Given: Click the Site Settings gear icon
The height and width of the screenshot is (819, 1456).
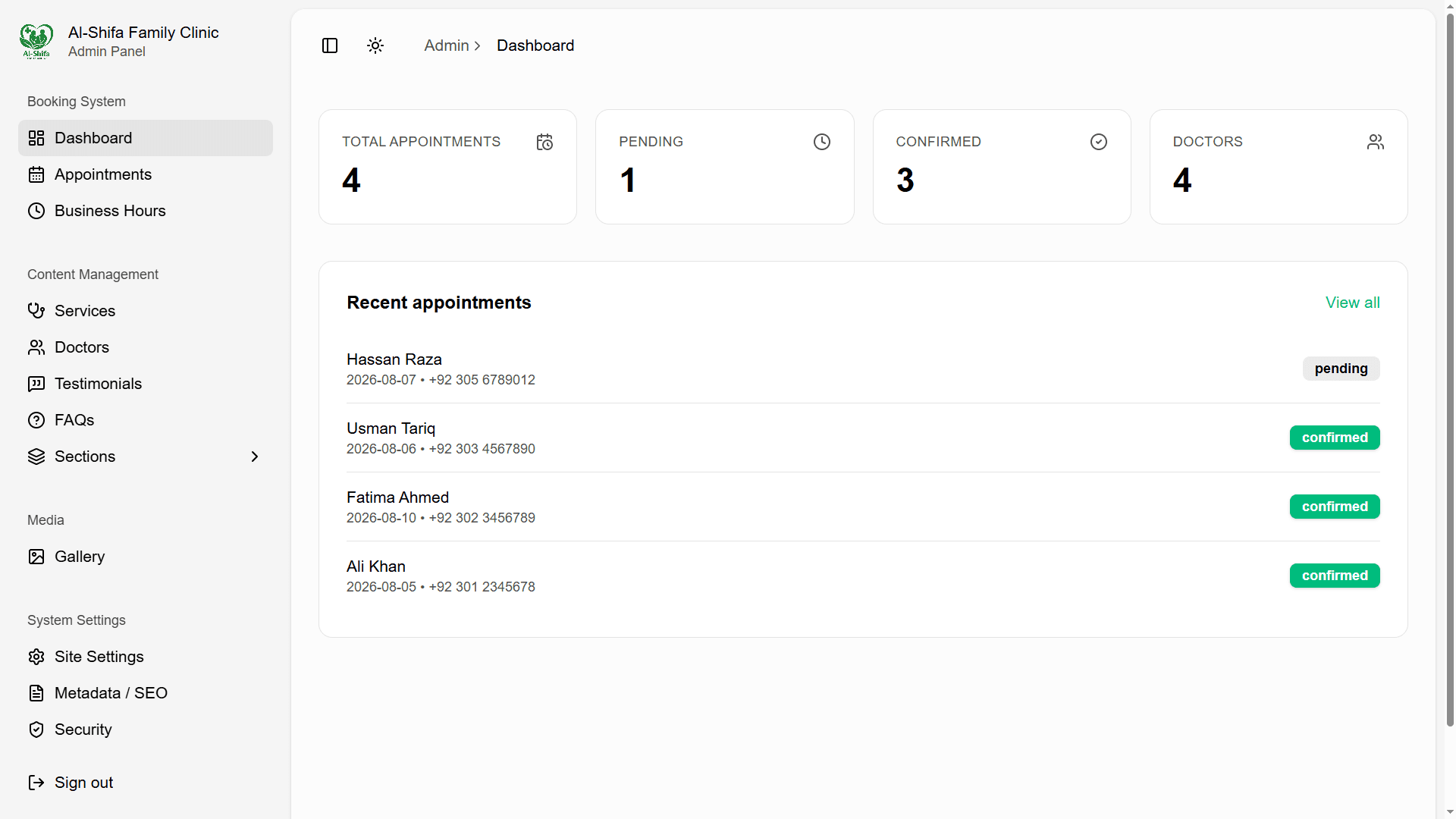Looking at the screenshot, I should click(x=36, y=657).
